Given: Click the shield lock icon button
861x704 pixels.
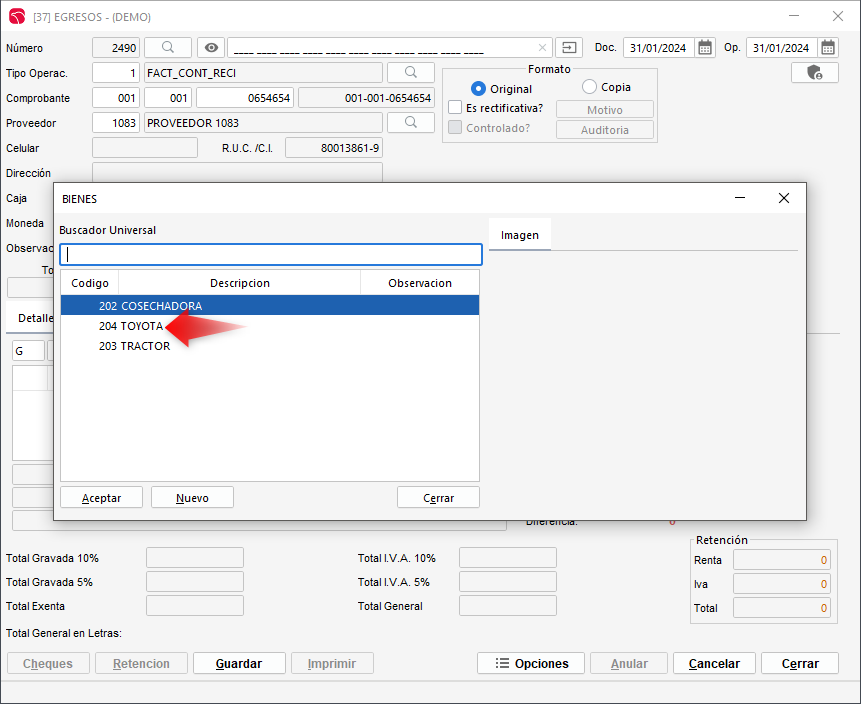Looking at the screenshot, I should coord(814,73).
